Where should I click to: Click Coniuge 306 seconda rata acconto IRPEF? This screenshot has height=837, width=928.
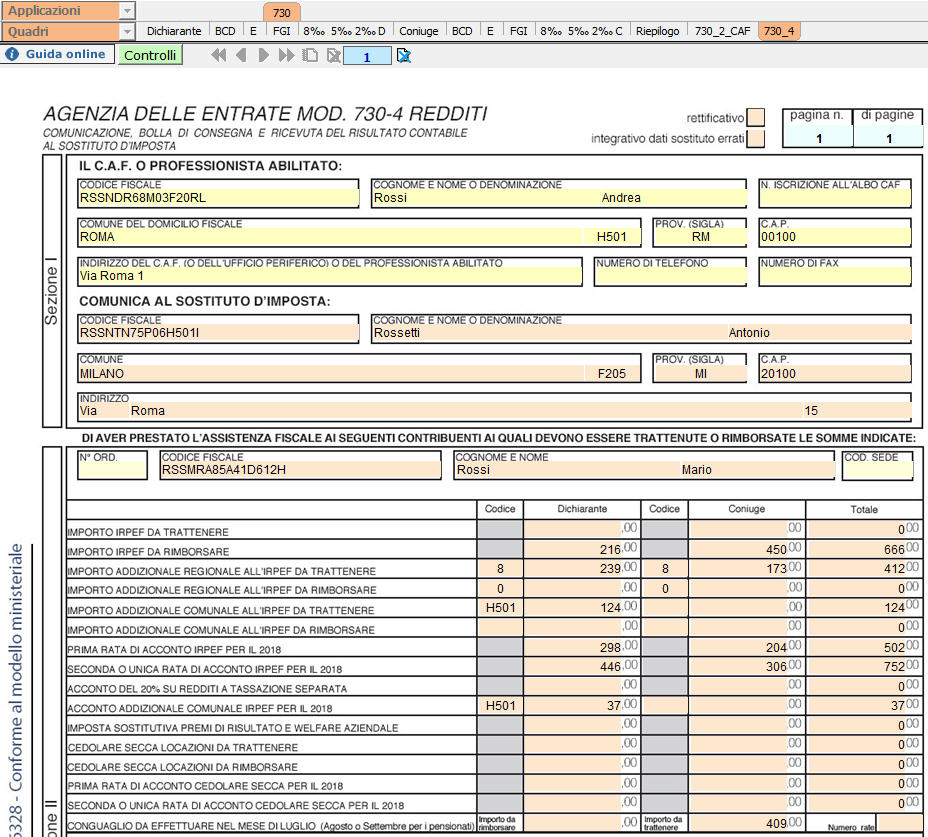pos(746,667)
